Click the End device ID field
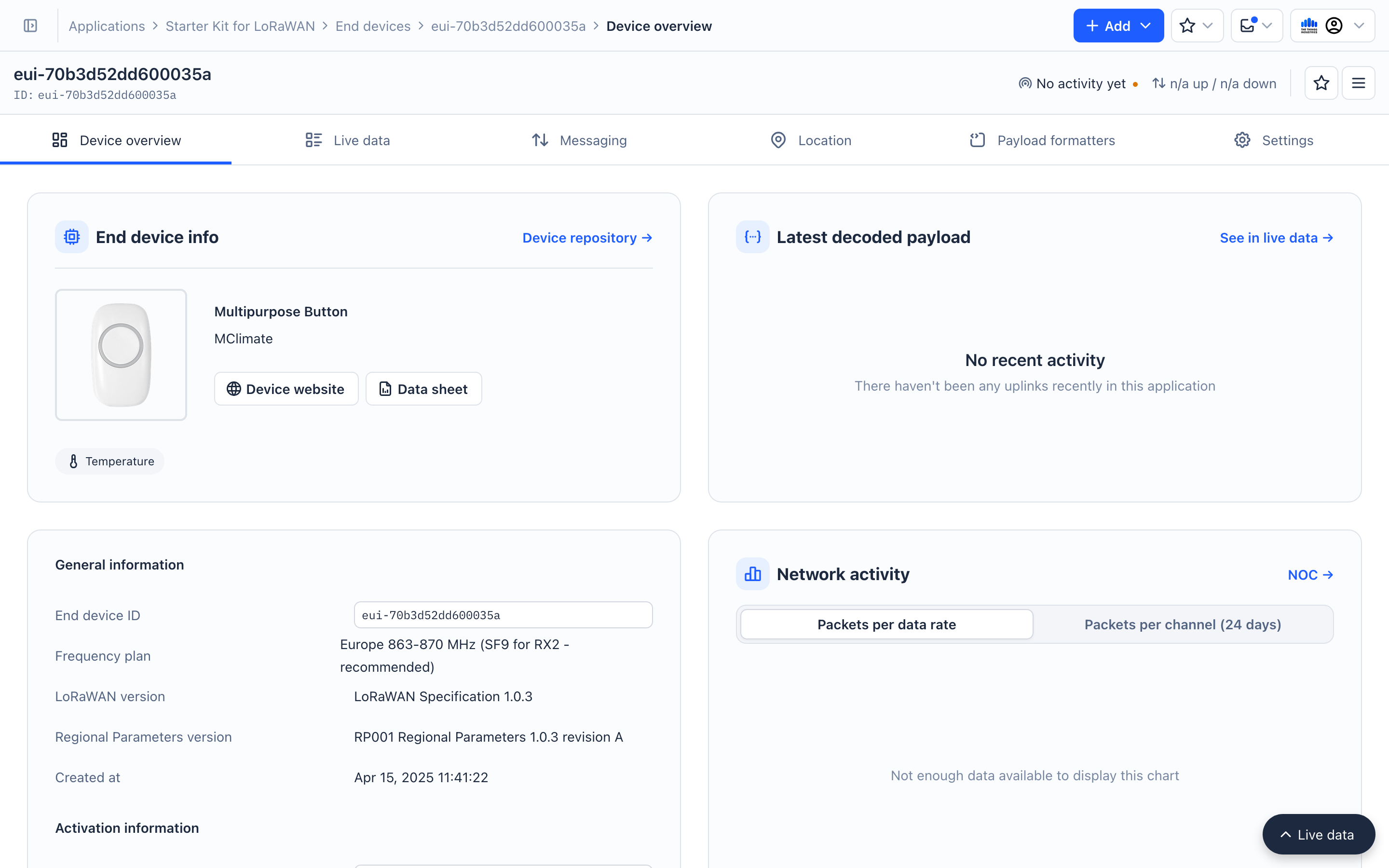The image size is (1389, 868). [x=503, y=615]
